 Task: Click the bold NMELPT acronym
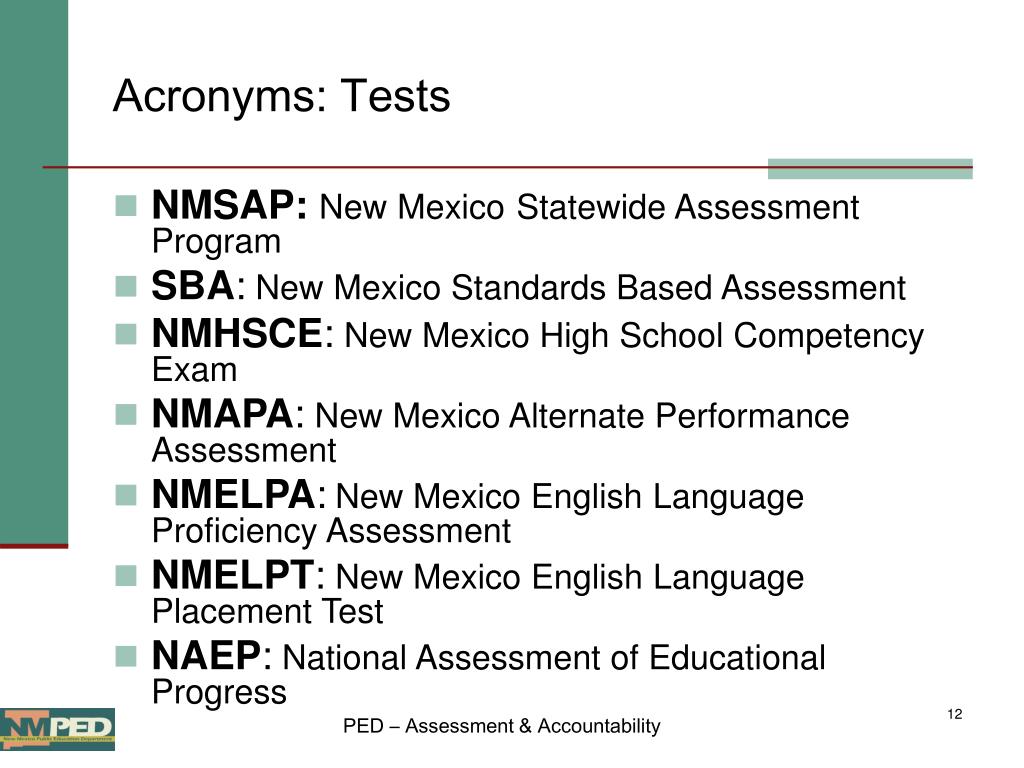(233, 575)
